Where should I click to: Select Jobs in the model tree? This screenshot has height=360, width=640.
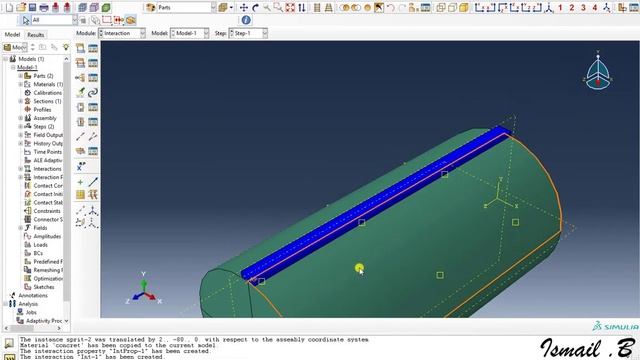[x=31, y=312]
